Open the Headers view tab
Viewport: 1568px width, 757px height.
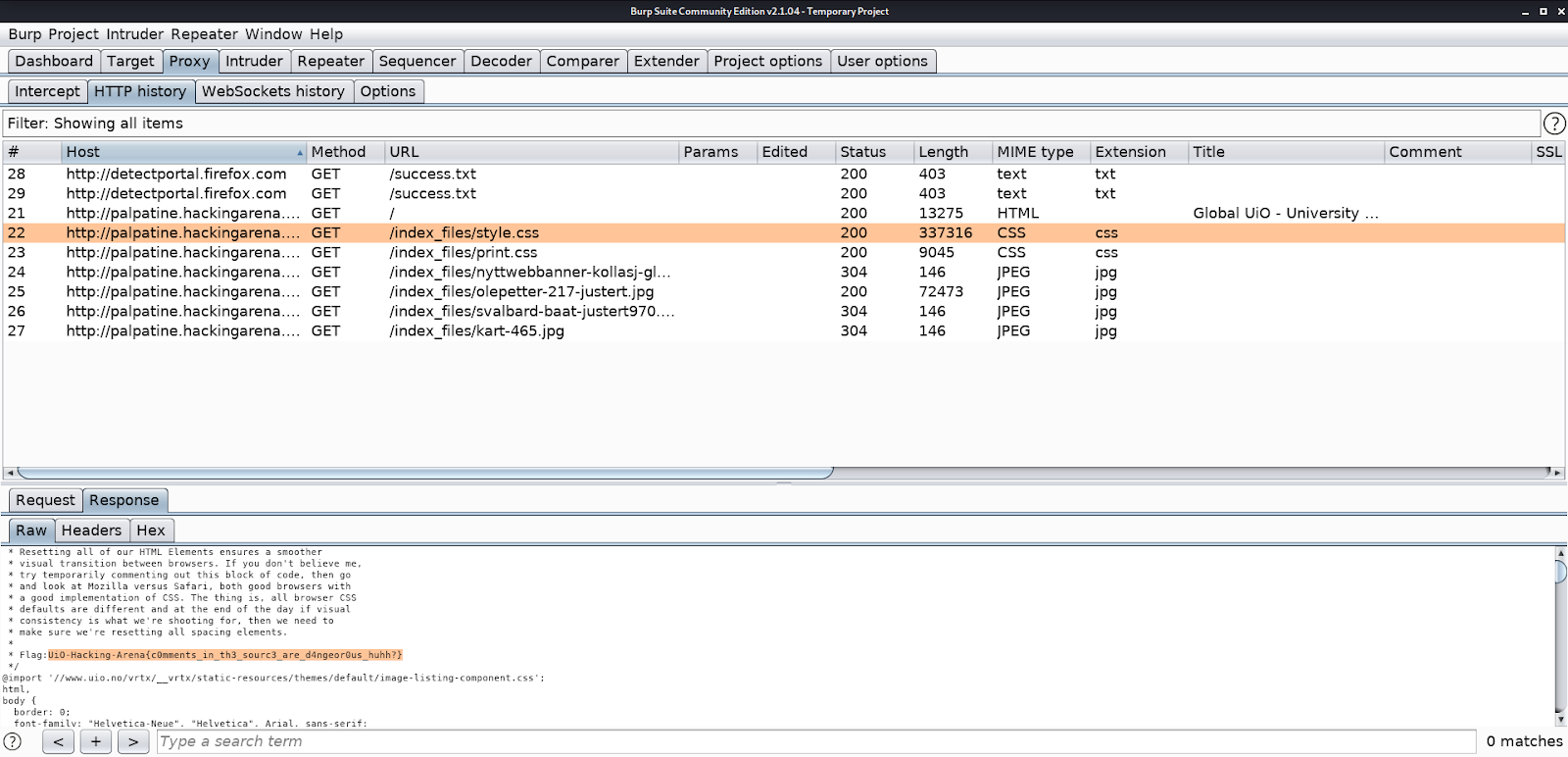(91, 530)
